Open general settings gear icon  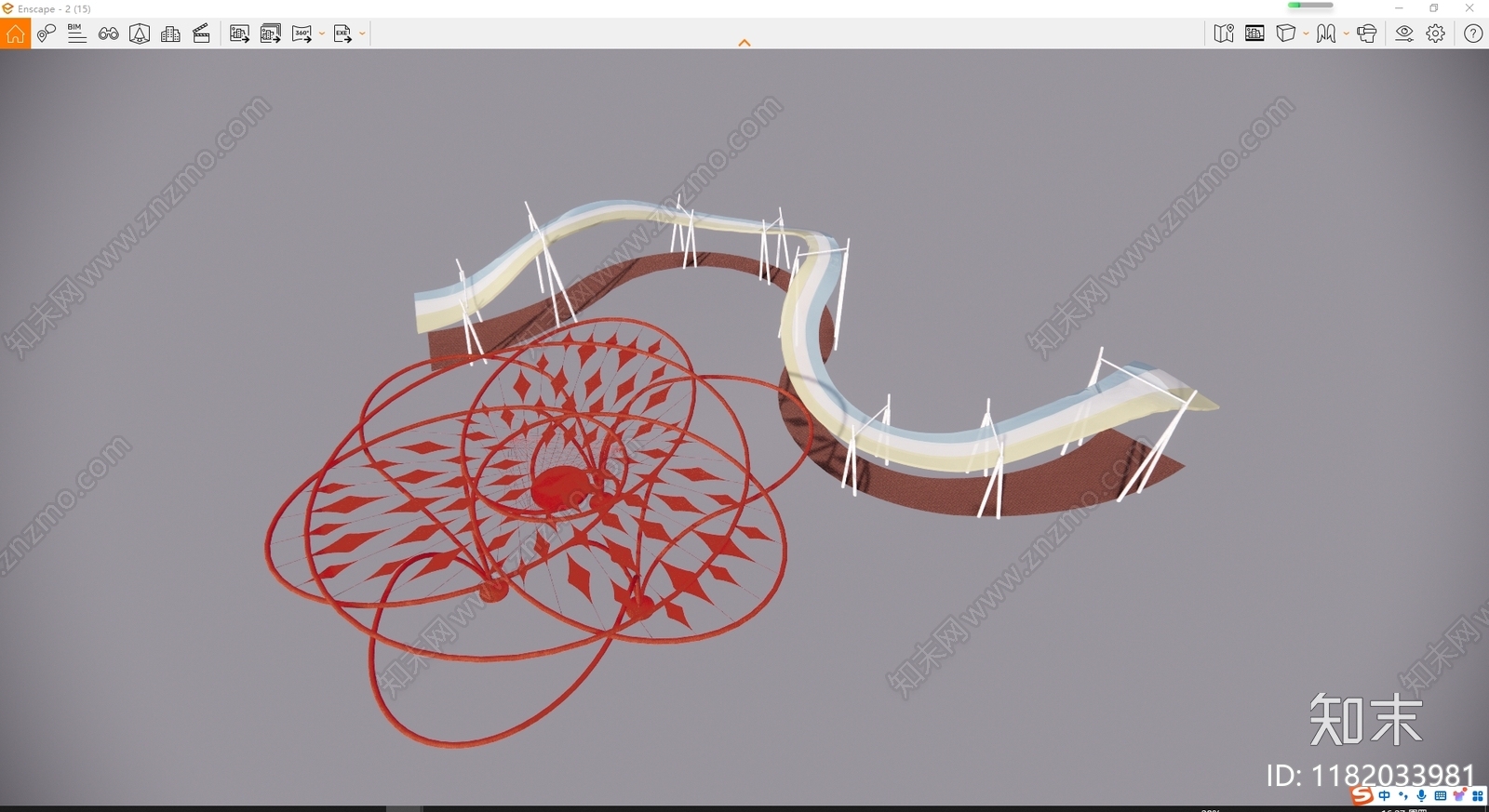1436,33
